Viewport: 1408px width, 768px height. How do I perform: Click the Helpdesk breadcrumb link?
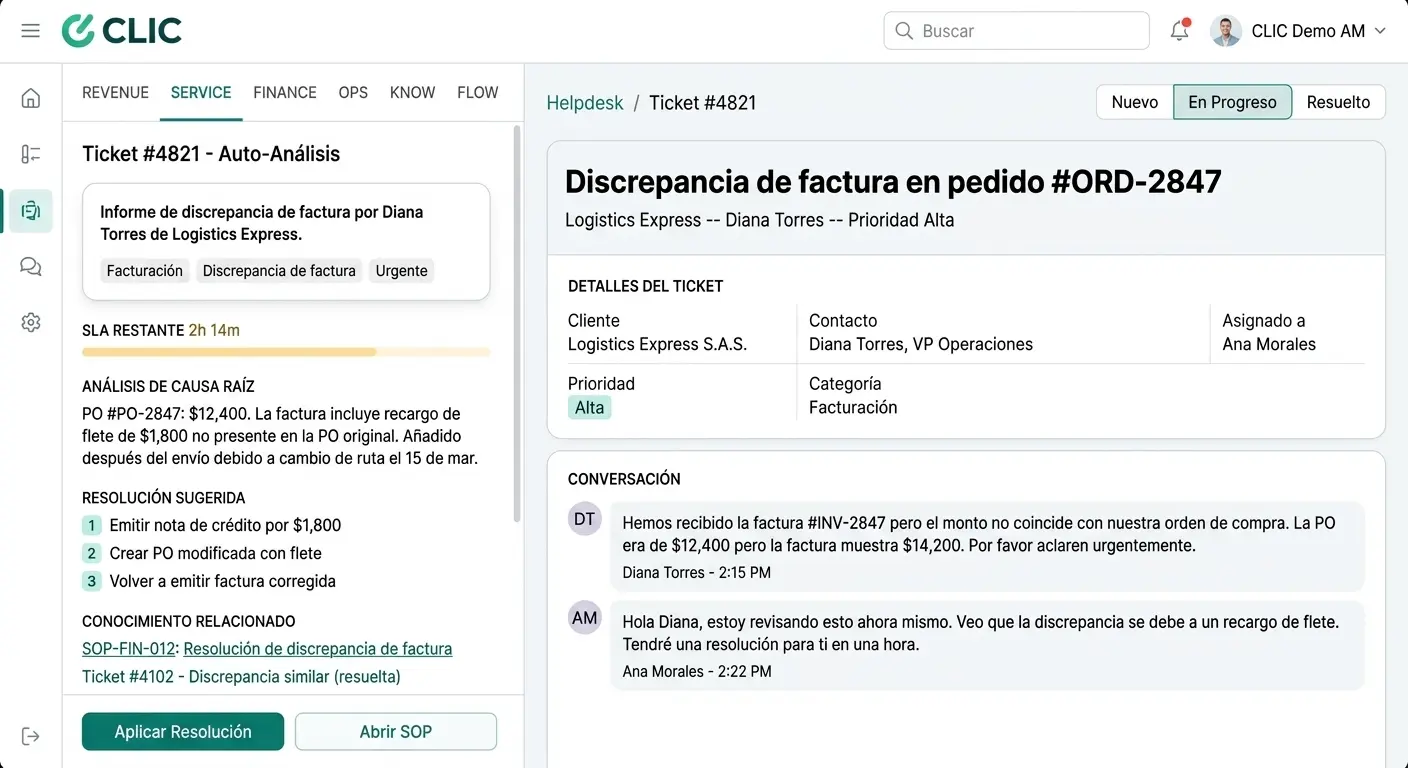(x=585, y=103)
